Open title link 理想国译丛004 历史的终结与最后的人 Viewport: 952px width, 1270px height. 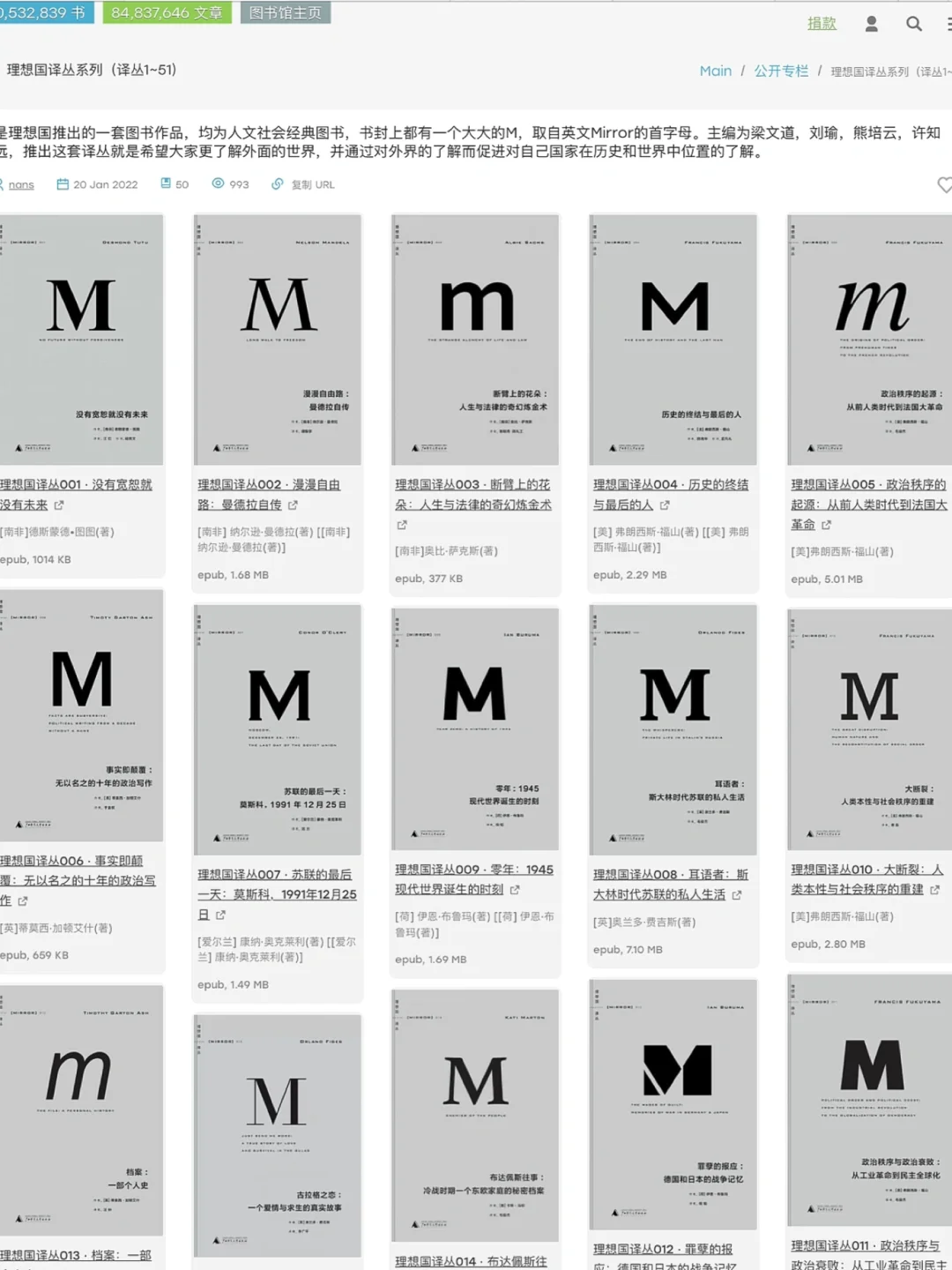pos(671,495)
